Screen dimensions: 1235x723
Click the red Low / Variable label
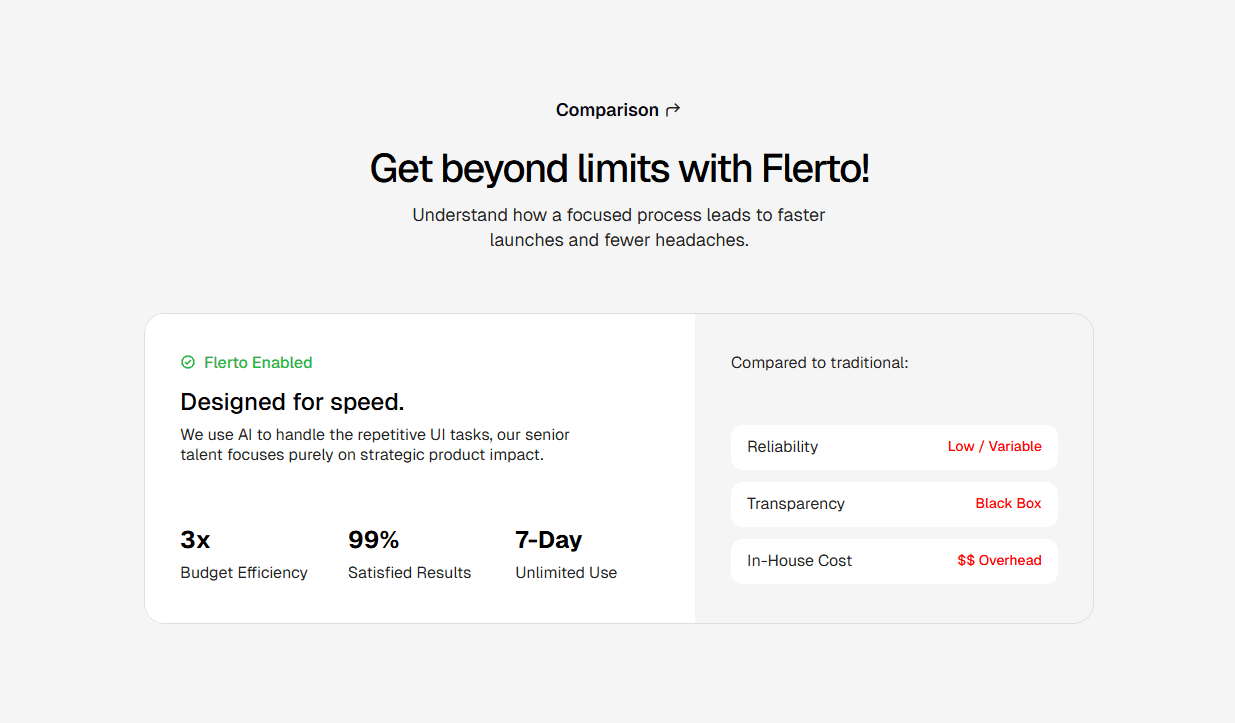pyautogui.click(x=994, y=446)
